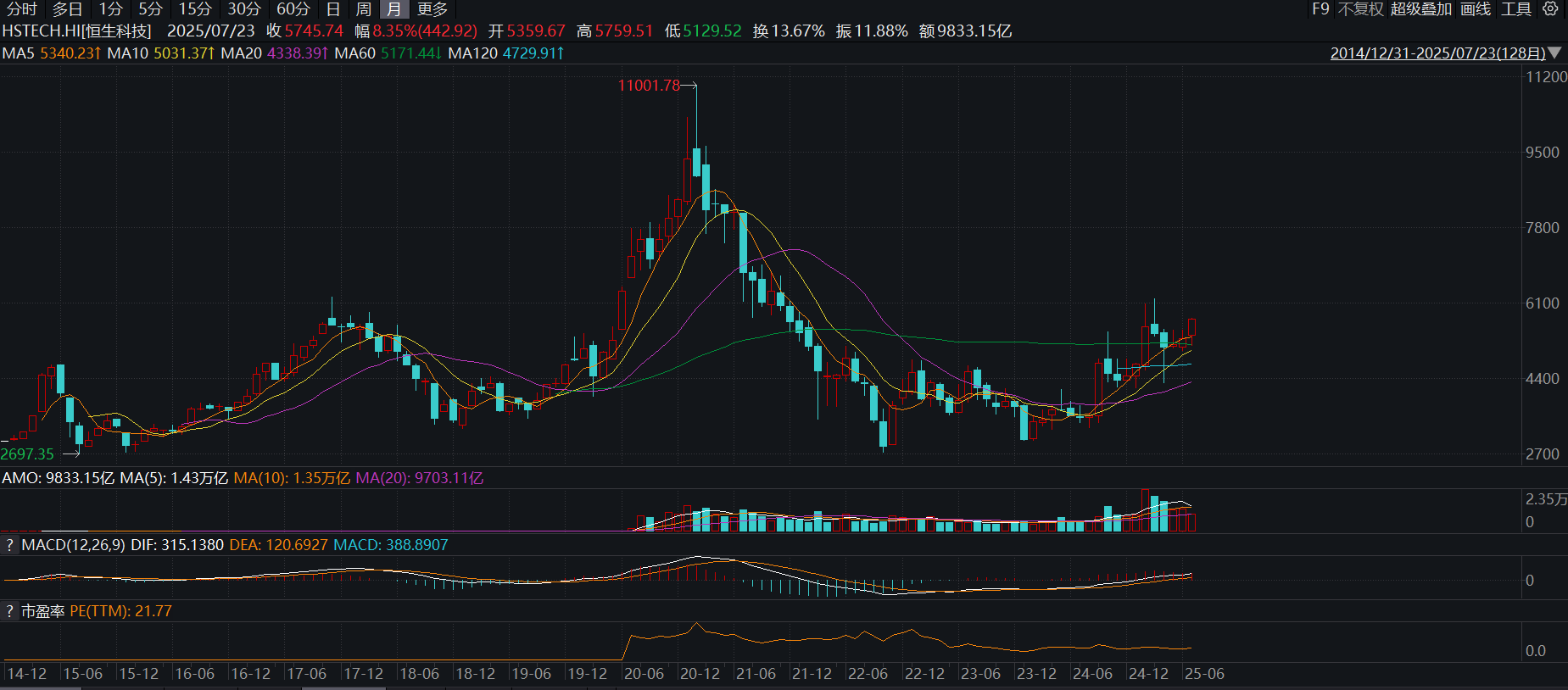Click the 市盈率 indicator help question mark

[x=9, y=611]
